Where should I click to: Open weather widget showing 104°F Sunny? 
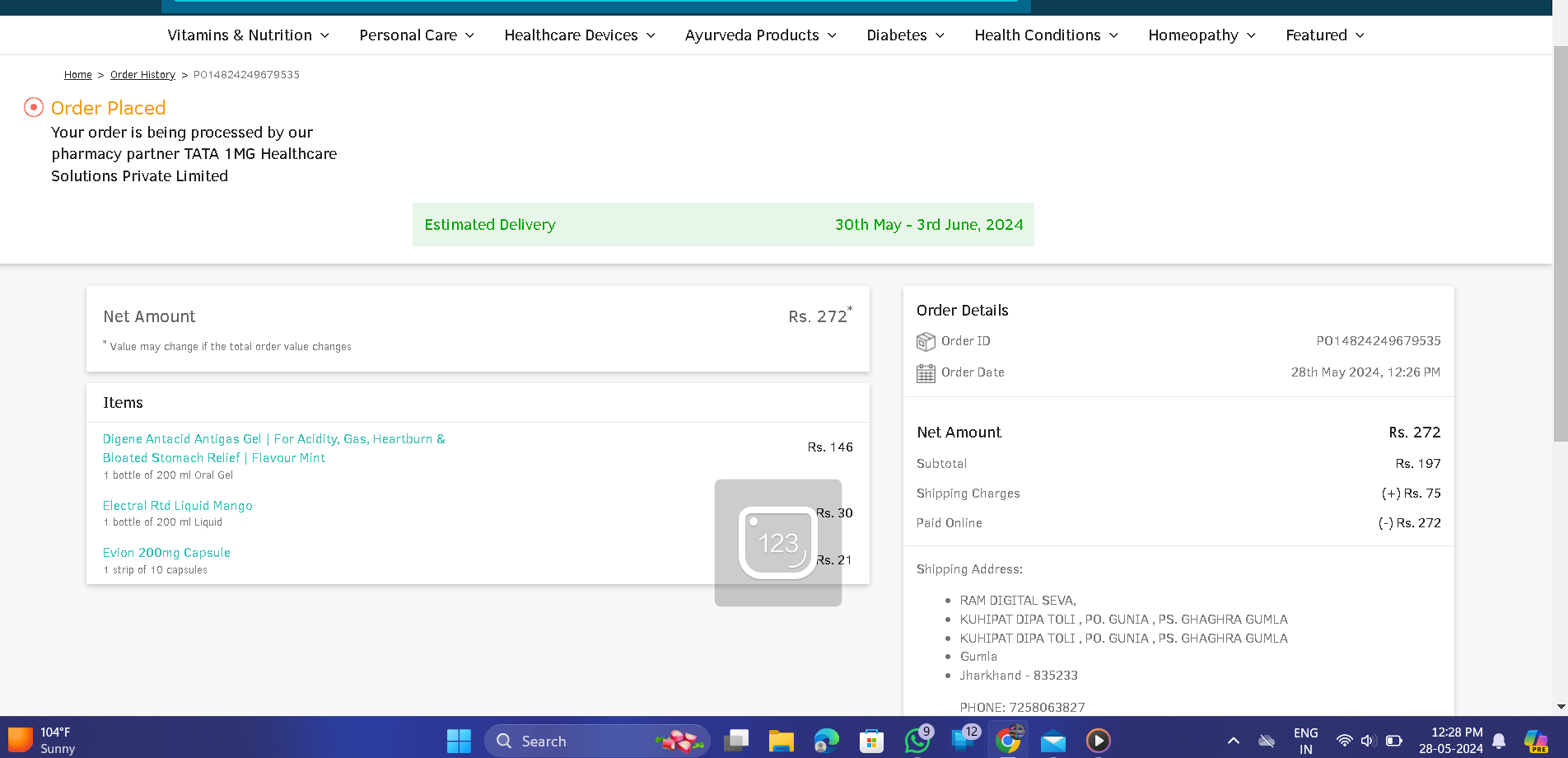tap(43, 741)
